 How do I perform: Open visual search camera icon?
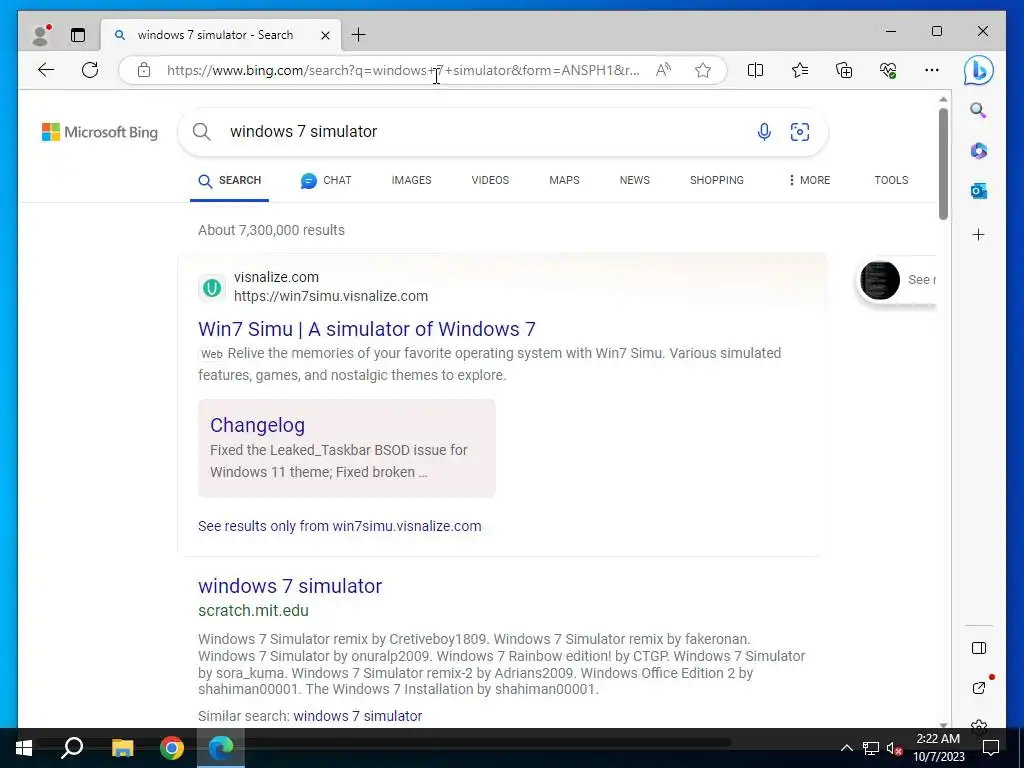tap(799, 132)
